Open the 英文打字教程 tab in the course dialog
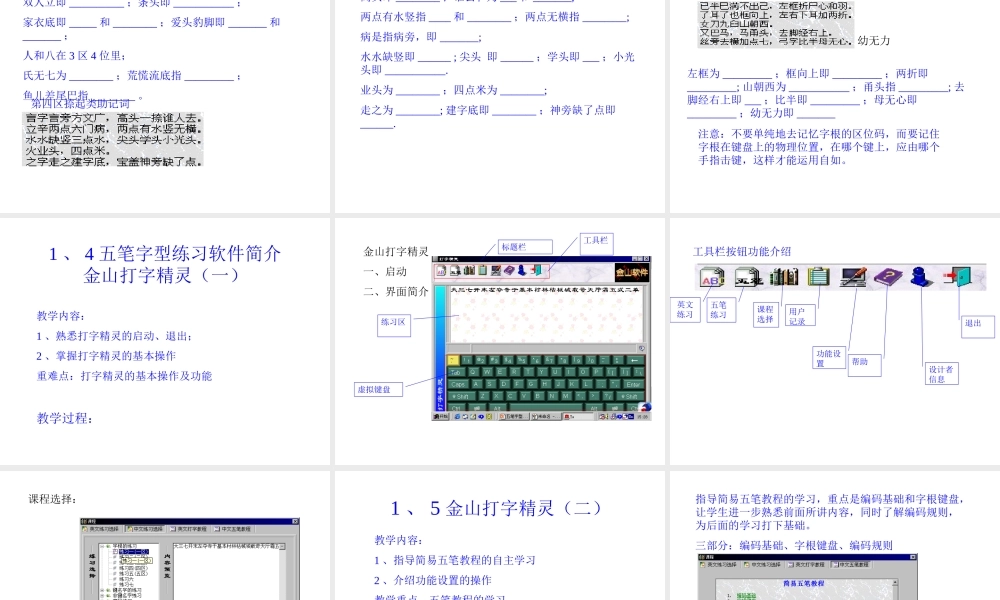 (x=189, y=529)
